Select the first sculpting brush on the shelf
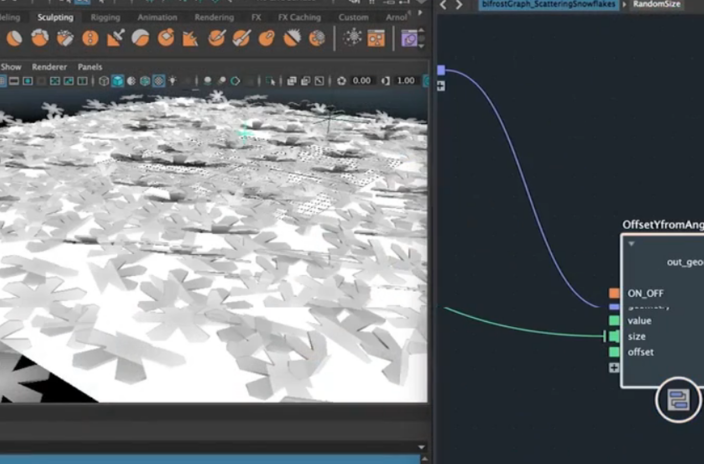 pos(15,38)
